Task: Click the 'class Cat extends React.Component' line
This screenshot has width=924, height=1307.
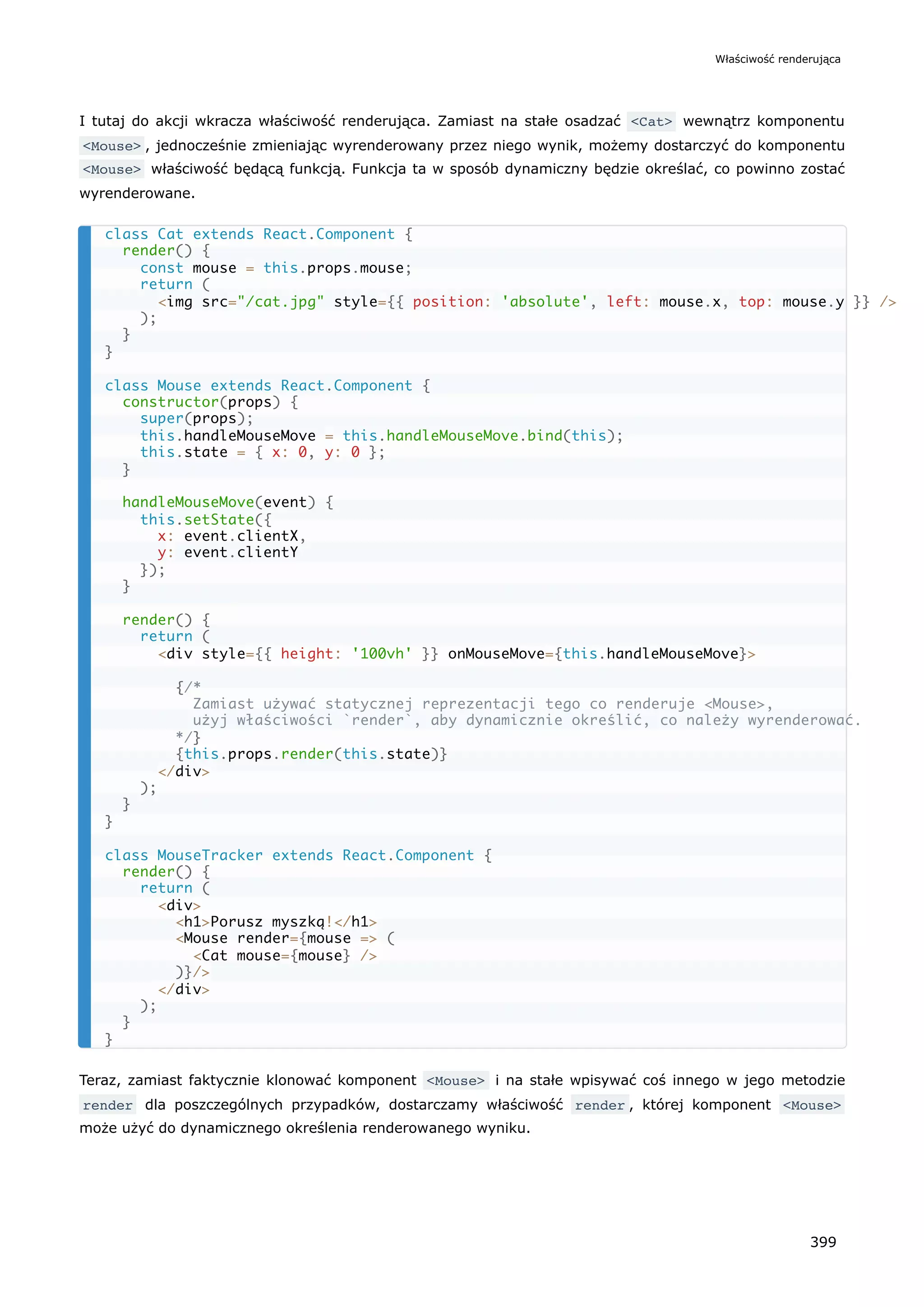Action: (259, 234)
